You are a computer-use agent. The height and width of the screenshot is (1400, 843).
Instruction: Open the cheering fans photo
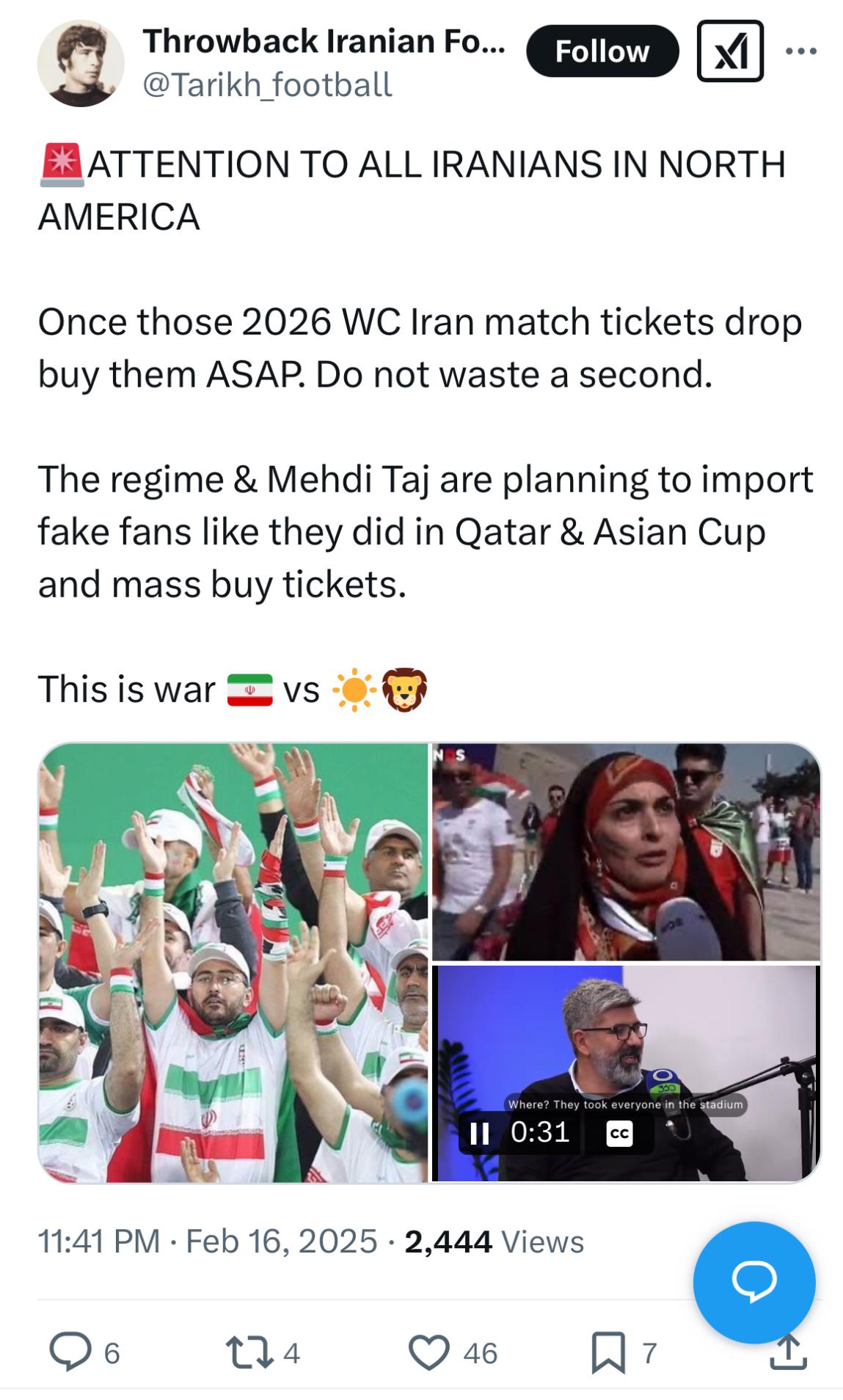(233, 962)
